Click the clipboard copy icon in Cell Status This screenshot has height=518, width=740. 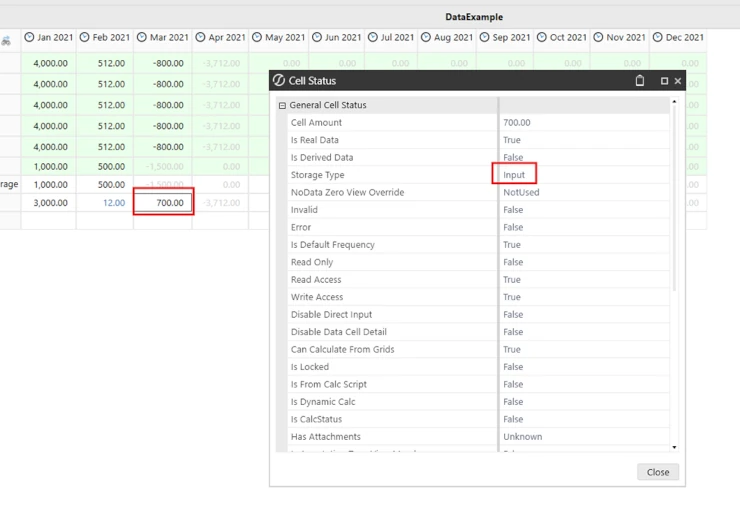(x=640, y=81)
